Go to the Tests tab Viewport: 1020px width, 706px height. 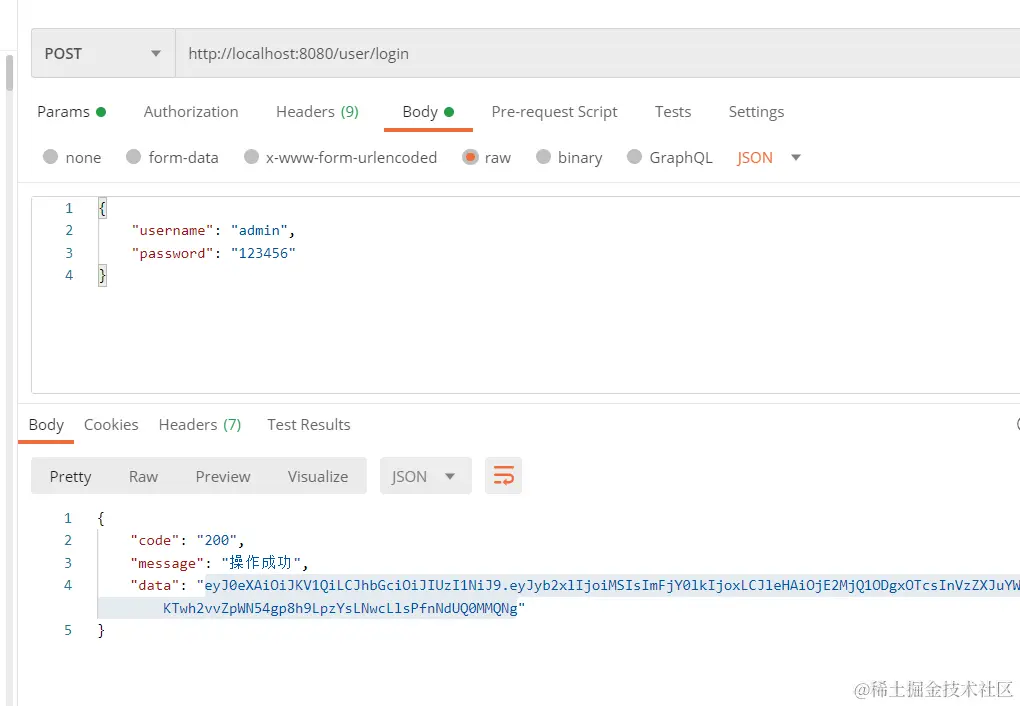click(673, 112)
